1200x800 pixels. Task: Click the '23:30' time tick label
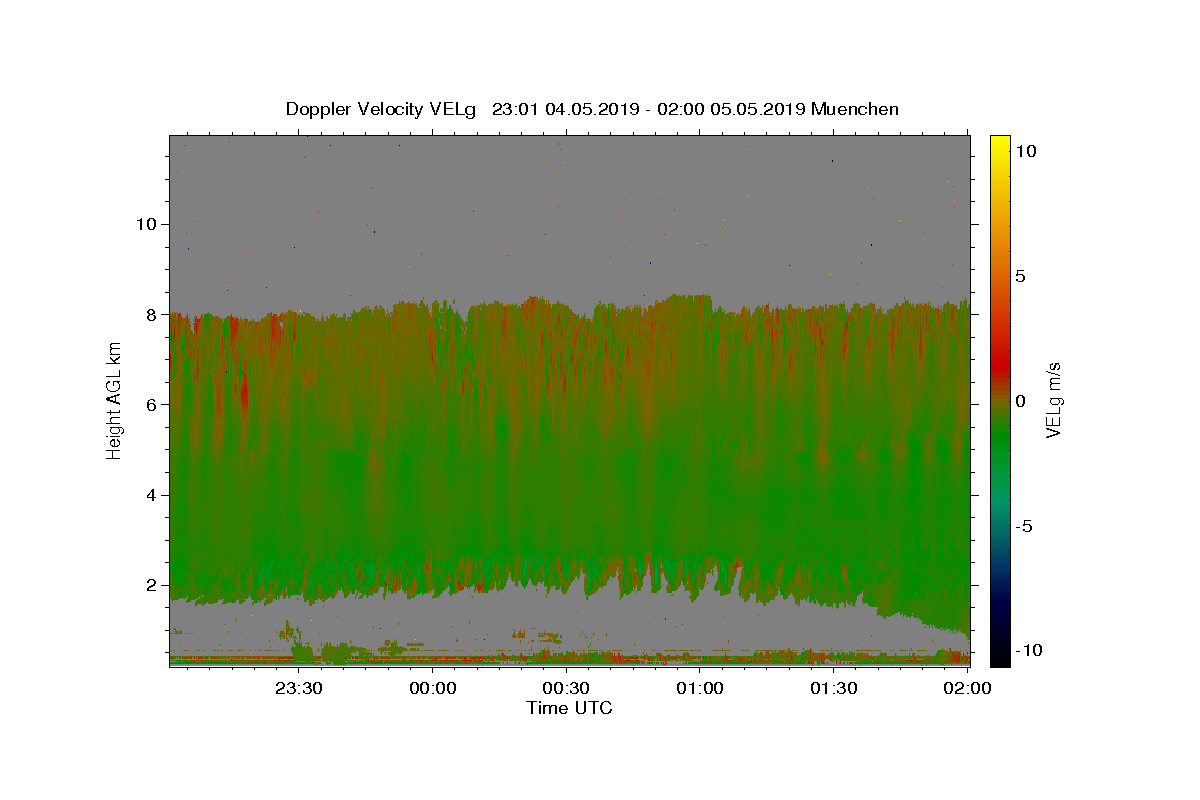click(298, 688)
